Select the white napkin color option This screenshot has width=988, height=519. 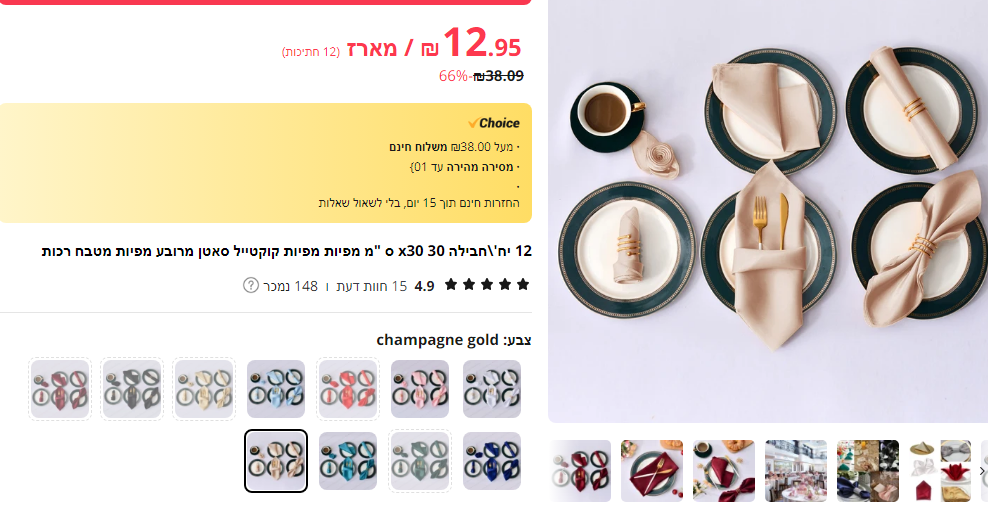tap(492, 389)
